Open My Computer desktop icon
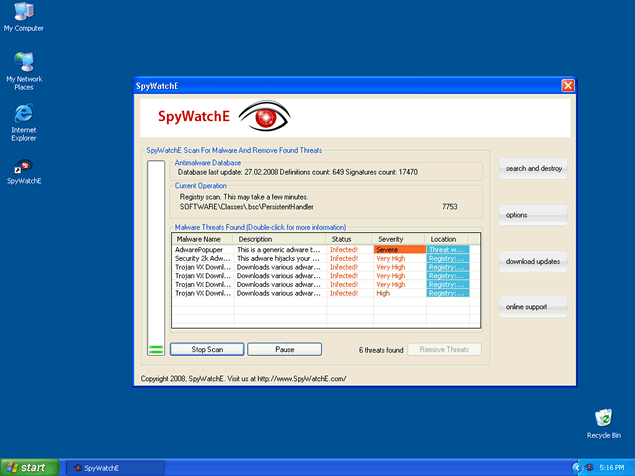This screenshot has width=635, height=476. [x=22, y=14]
